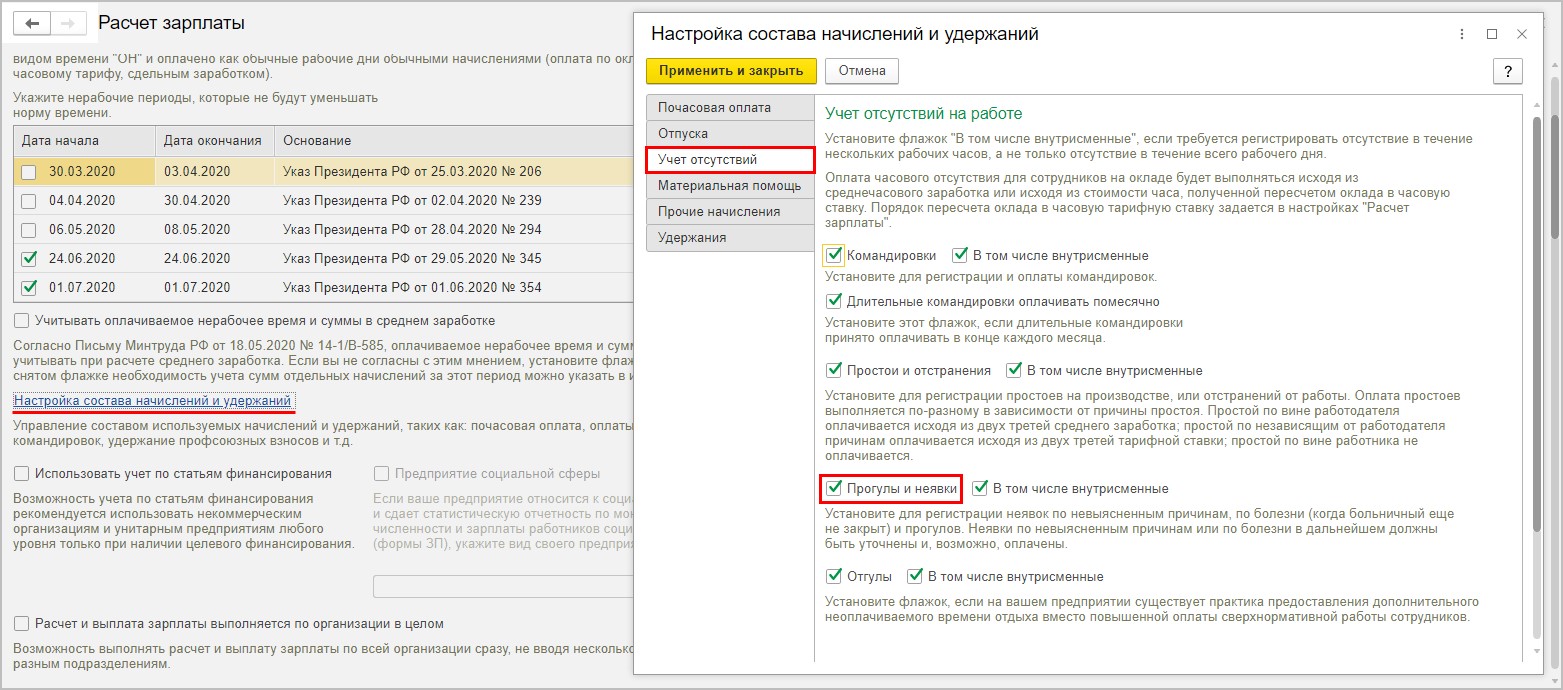This screenshot has height=690, width=1563.
Task: Toggle Длительные командировки оплачивать помесячно checkbox
Action: (835, 301)
